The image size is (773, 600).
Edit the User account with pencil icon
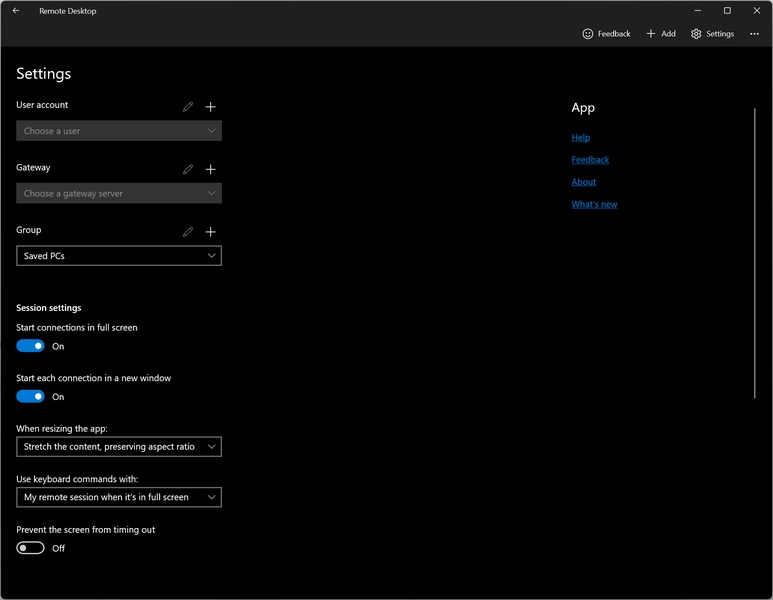pos(188,107)
